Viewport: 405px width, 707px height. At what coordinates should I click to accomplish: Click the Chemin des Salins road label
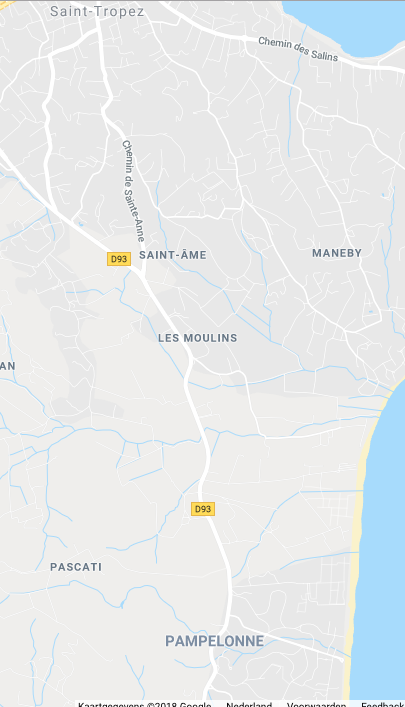pos(298,49)
